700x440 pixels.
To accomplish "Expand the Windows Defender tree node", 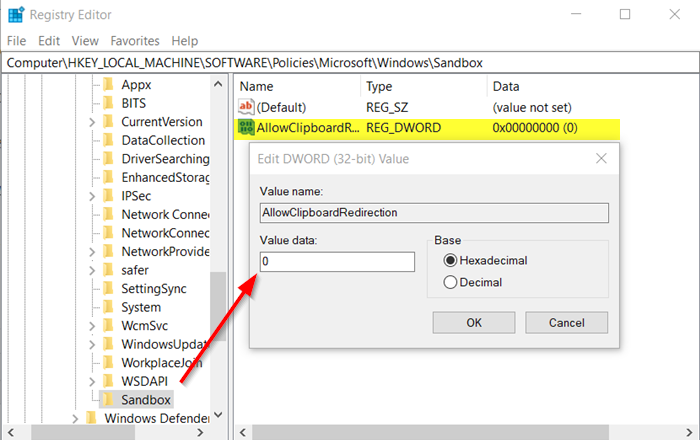I will tap(75, 419).
